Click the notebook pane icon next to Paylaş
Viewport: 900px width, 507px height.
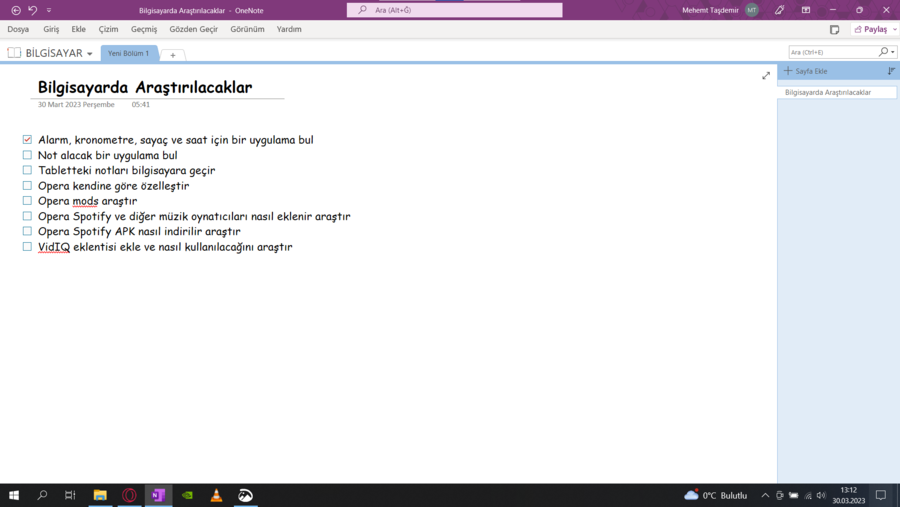835,30
